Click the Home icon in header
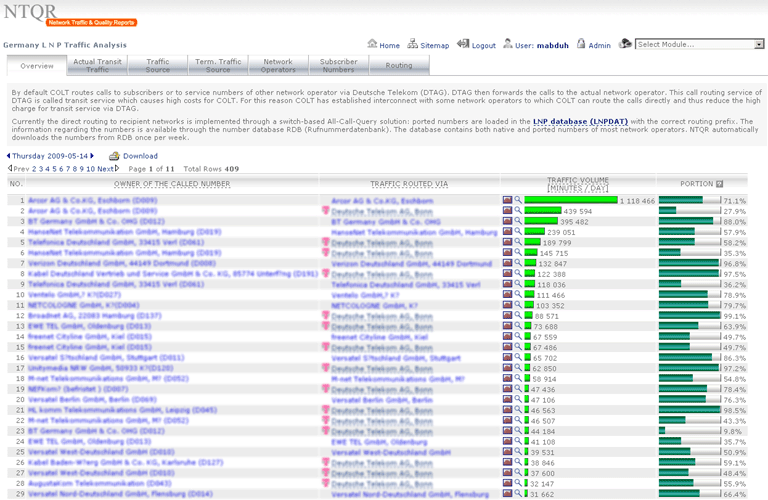This screenshot has width=768, height=500. tap(372, 45)
